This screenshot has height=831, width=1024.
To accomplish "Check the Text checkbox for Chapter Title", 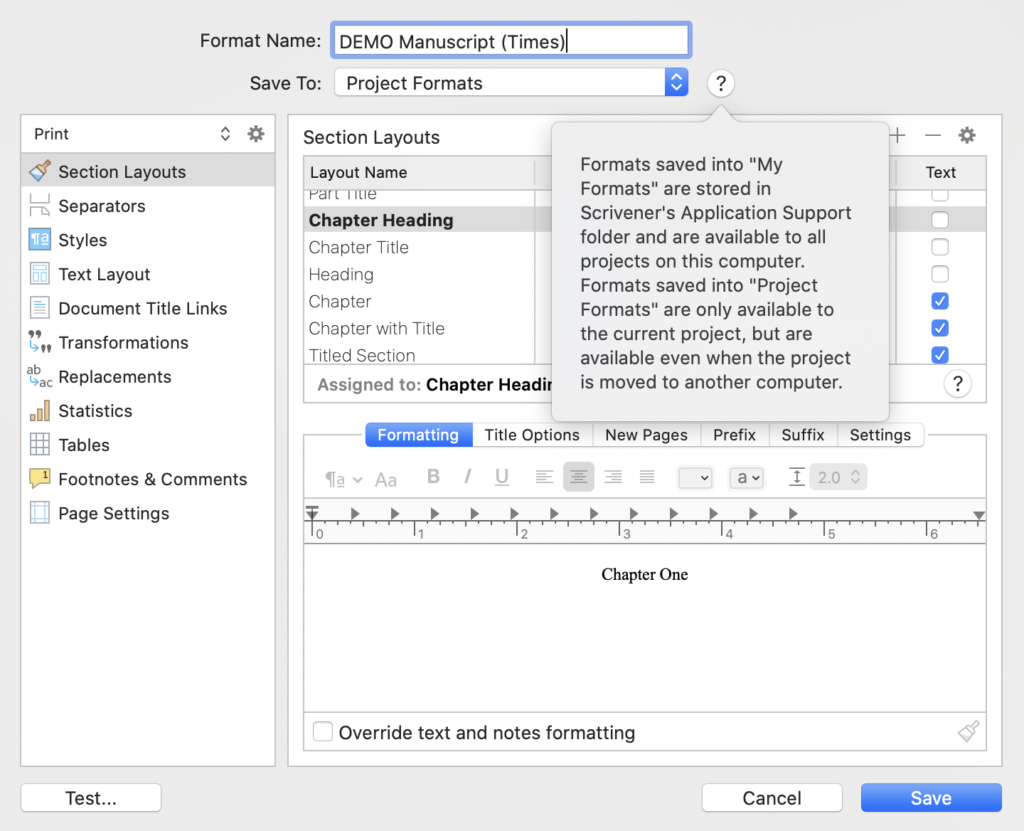I will click(939, 247).
